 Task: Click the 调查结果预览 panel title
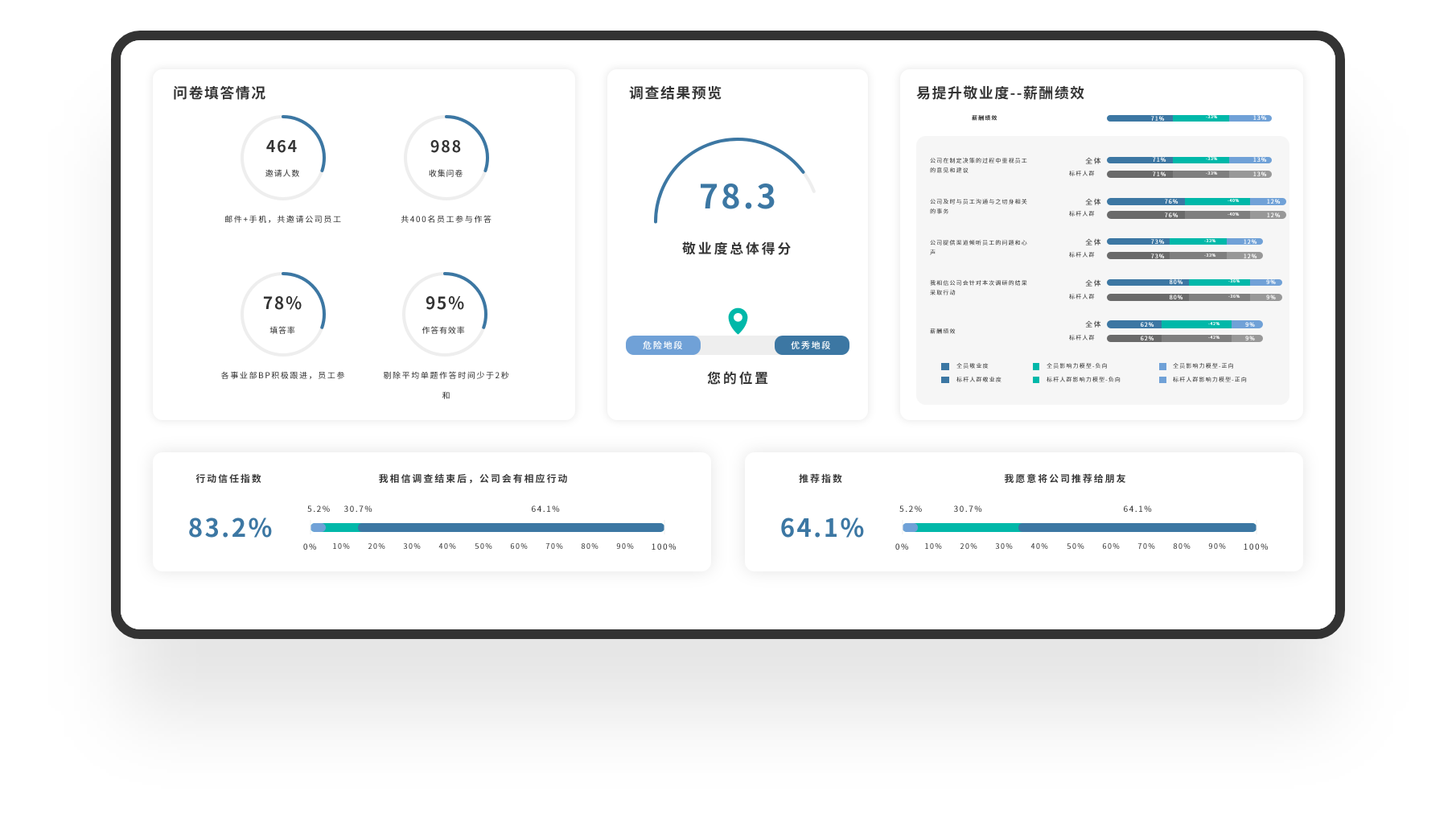pos(675,93)
